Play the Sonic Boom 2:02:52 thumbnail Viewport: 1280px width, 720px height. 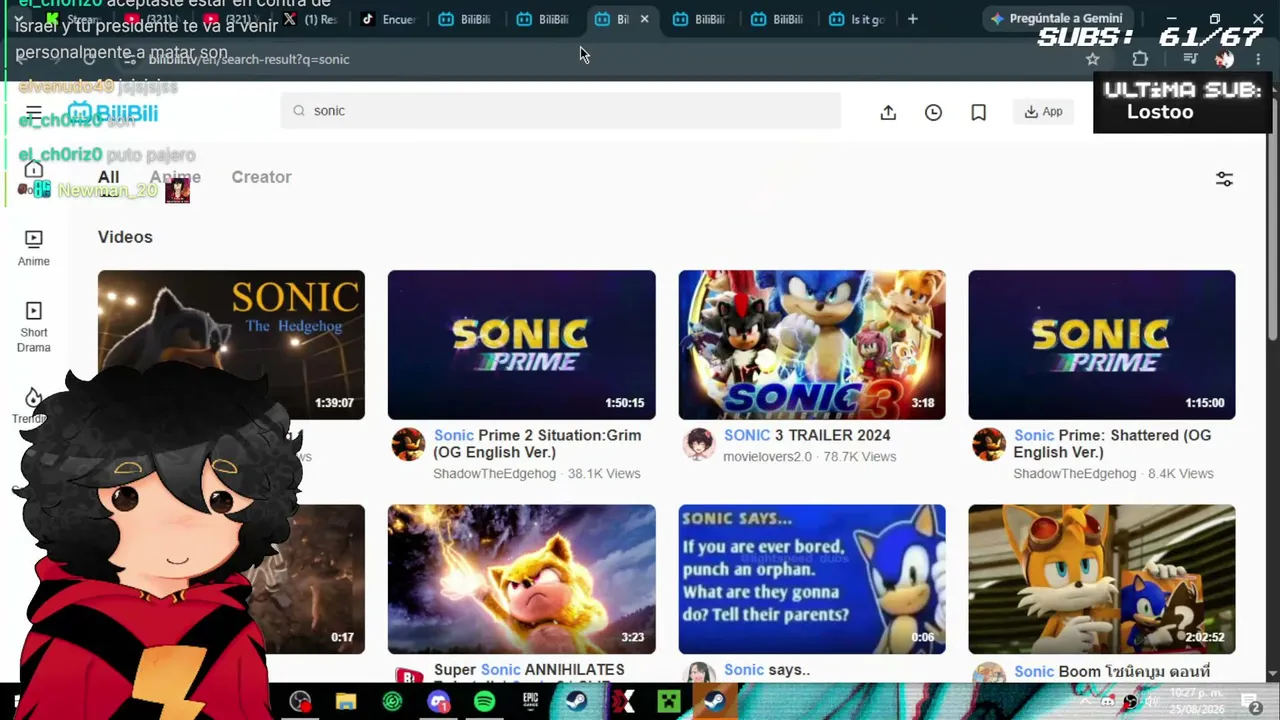tap(1102, 579)
